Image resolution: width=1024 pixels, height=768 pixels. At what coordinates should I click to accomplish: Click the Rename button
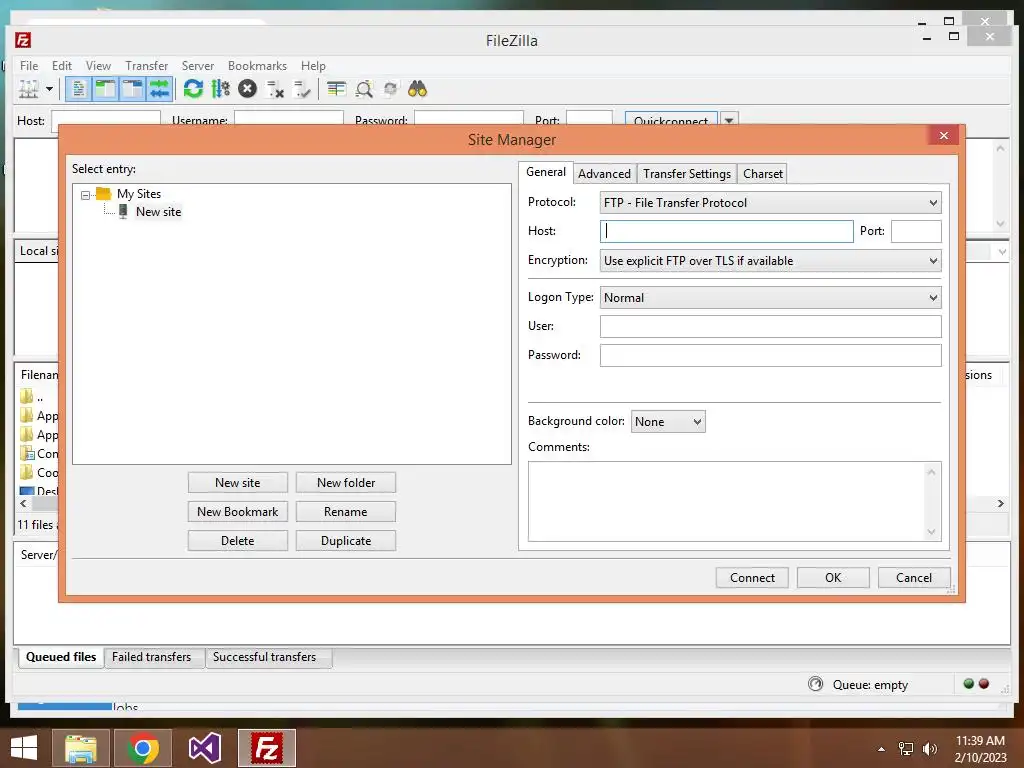pyautogui.click(x=346, y=512)
